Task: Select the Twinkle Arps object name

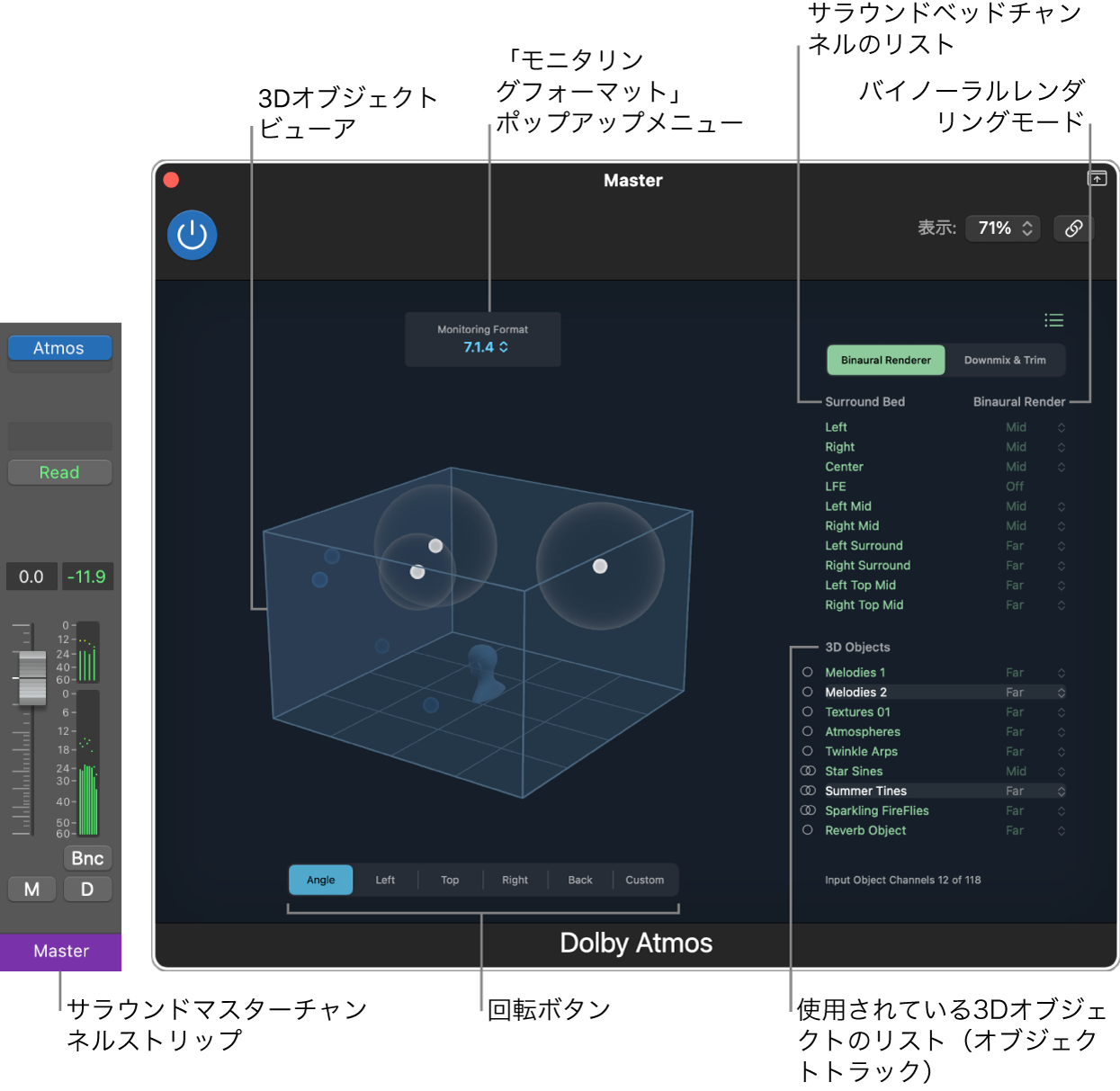Action: coord(861,751)
